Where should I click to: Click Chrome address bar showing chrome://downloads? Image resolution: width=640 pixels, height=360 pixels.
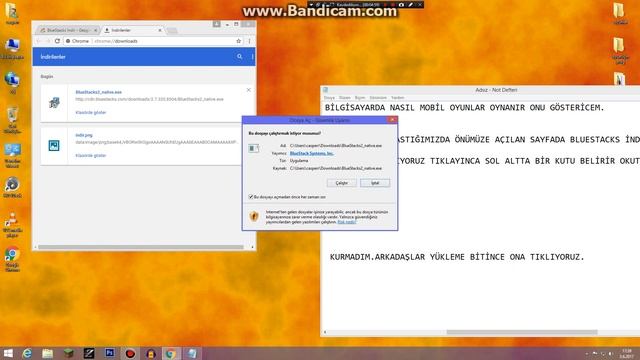tap(151, 41)
